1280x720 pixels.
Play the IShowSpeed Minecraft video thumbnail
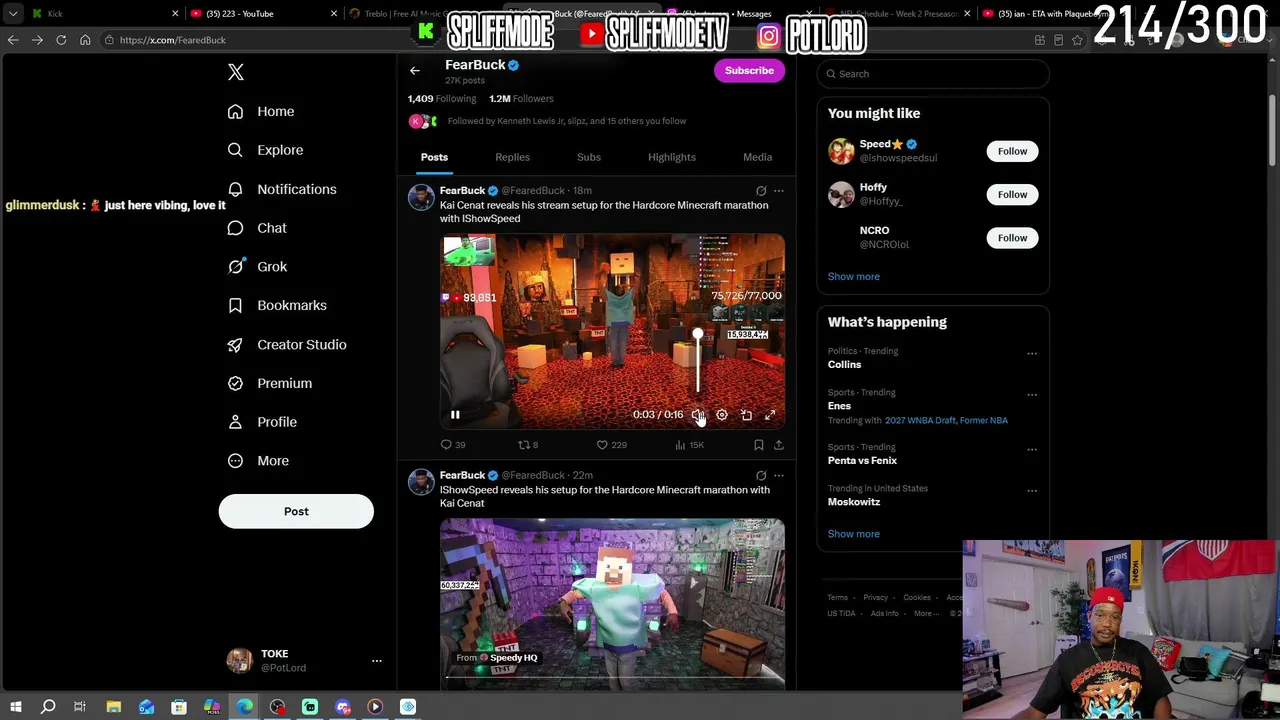(x=612, y=603)
